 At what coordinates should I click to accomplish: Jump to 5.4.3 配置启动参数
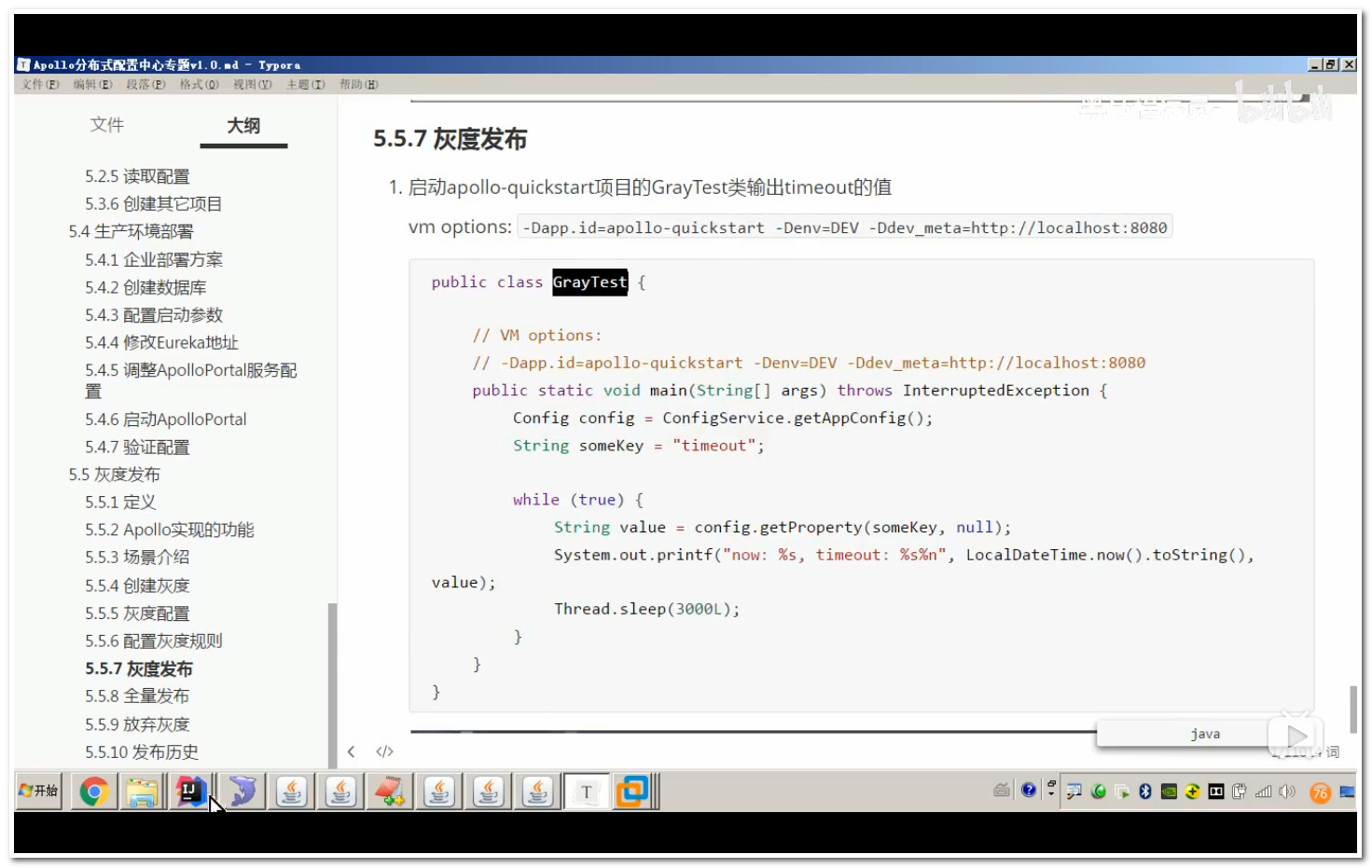tap(154, 315)
